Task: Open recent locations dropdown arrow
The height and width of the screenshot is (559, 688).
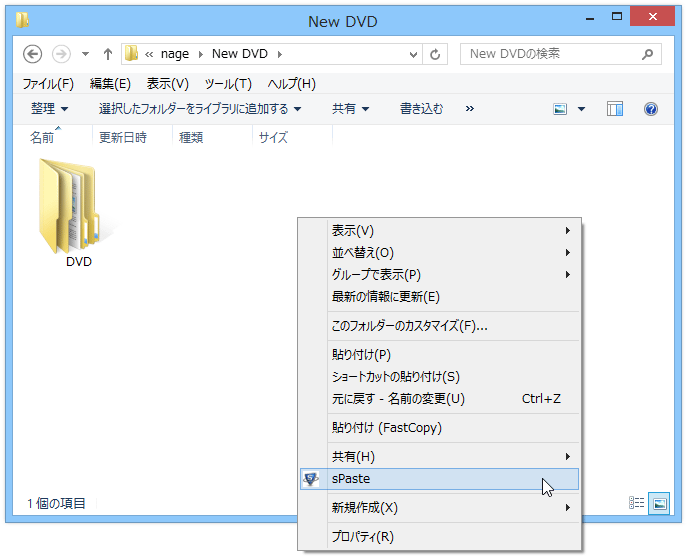Action: point(85,54)
